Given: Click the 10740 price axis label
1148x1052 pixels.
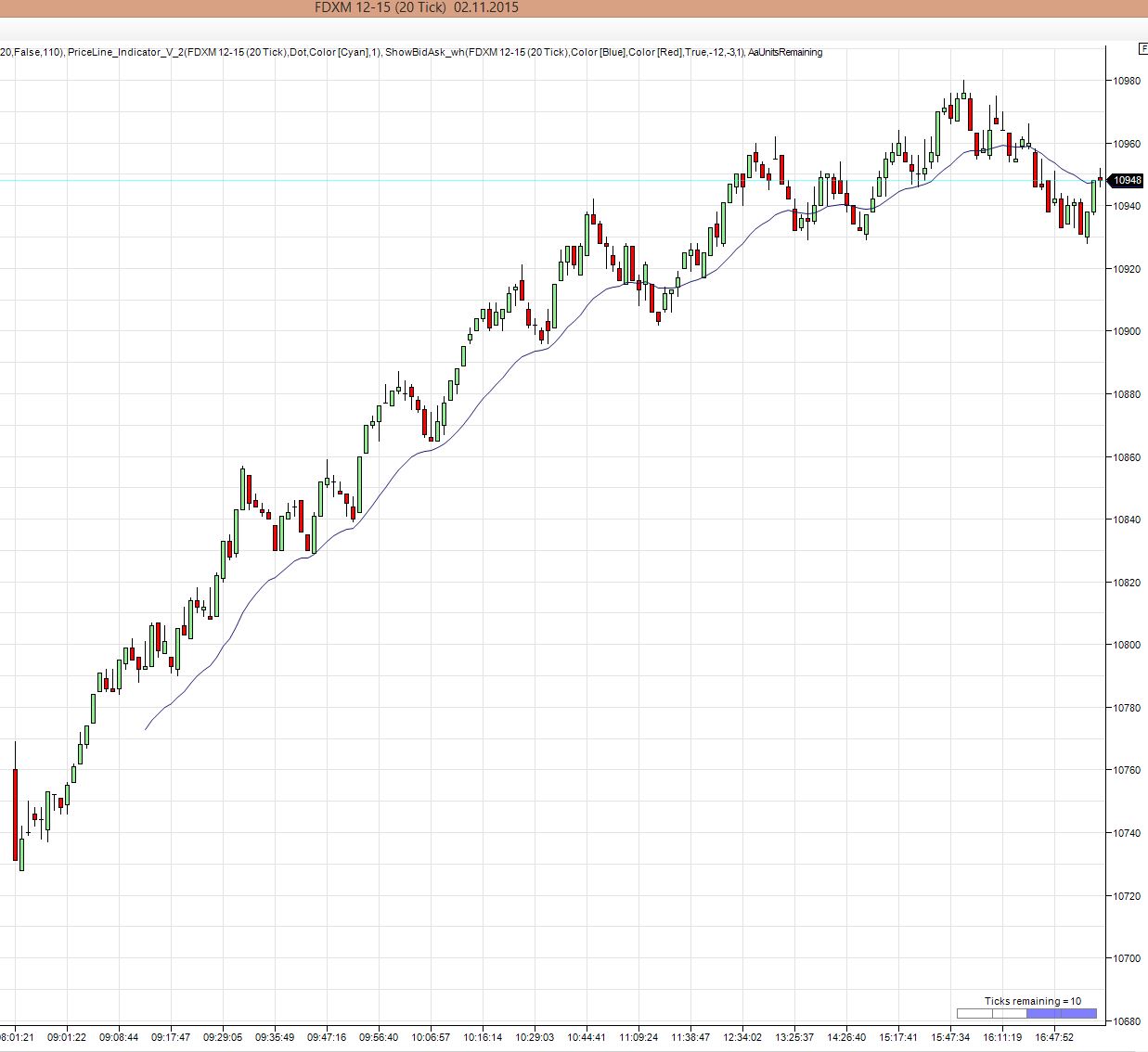Looking at the screenshot, I should click(x=1127, y=833).
